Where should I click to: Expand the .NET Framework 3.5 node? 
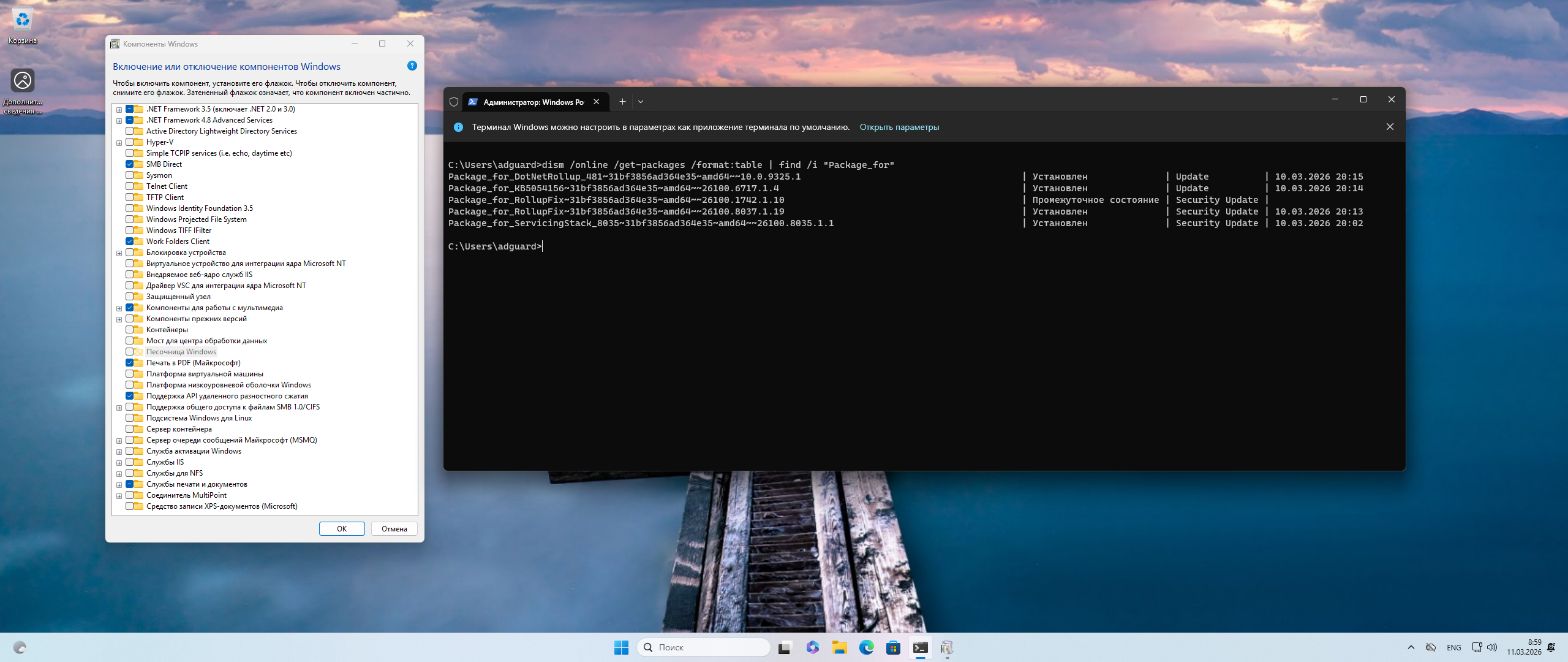[119, 110]
